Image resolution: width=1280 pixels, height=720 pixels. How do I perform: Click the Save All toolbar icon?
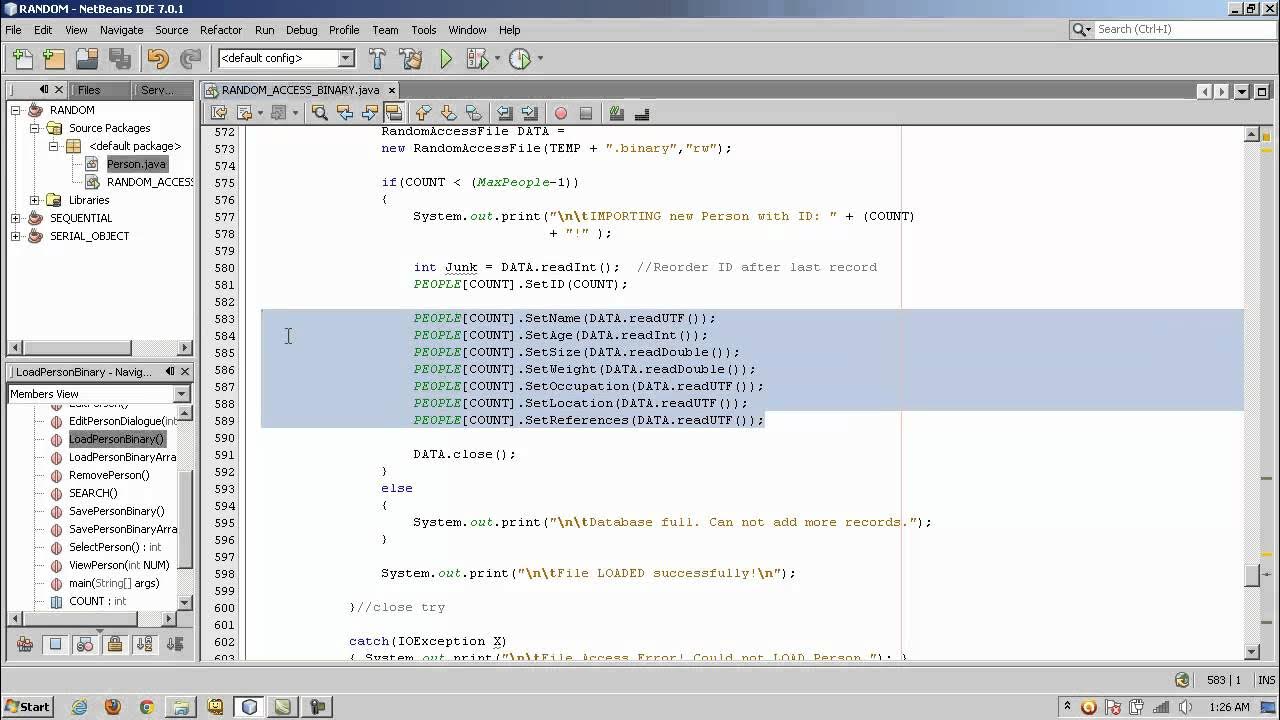[x=121, y=59]
